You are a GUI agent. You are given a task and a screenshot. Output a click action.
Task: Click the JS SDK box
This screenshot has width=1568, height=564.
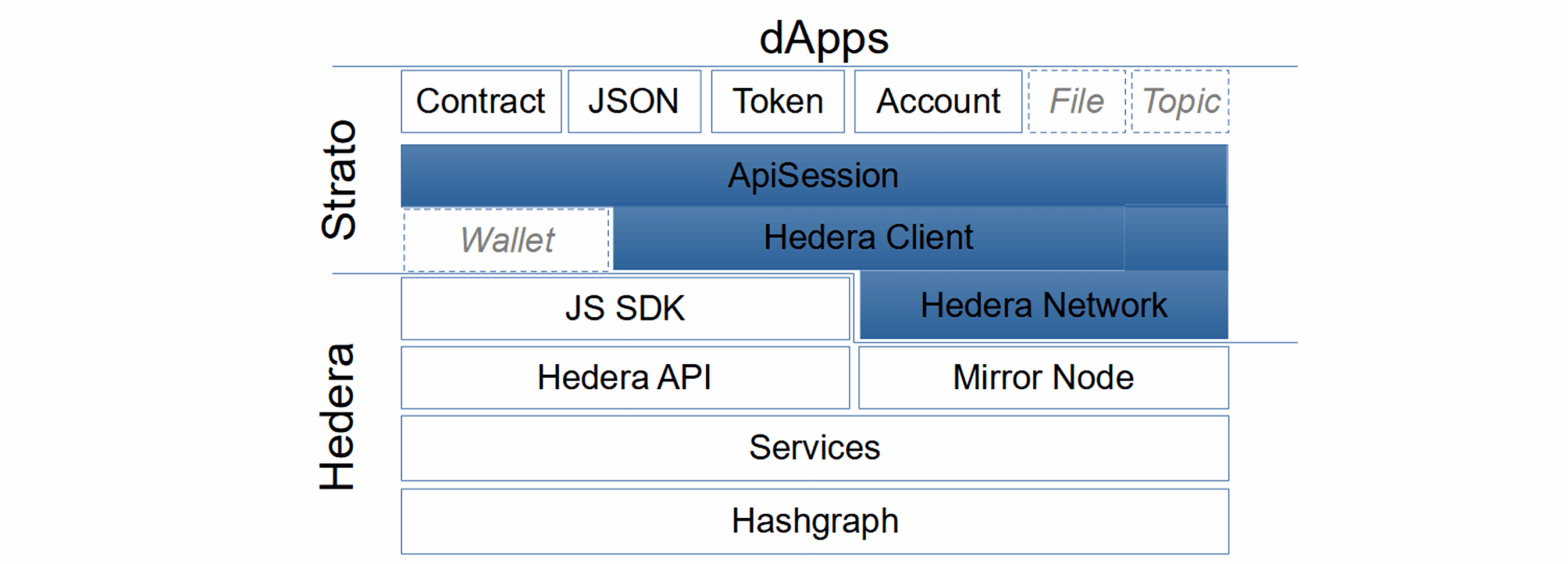(625, 308)
